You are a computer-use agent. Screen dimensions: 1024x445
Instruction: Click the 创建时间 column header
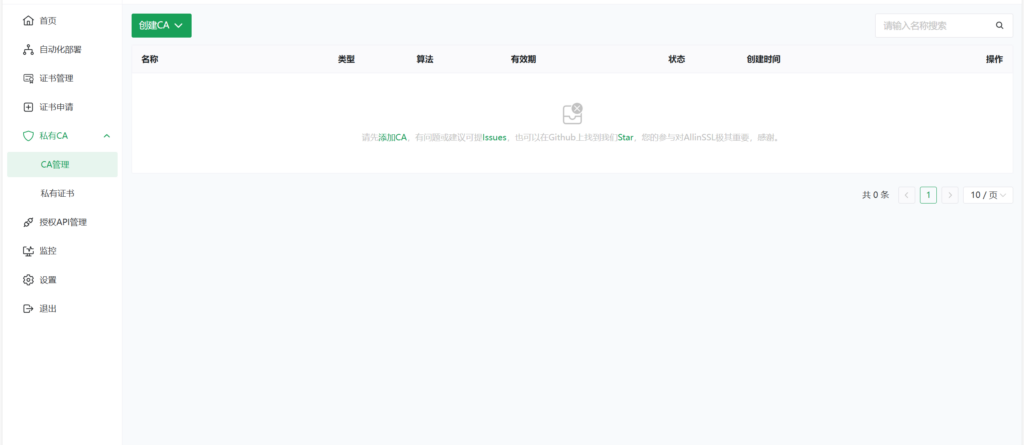(763, 59)
